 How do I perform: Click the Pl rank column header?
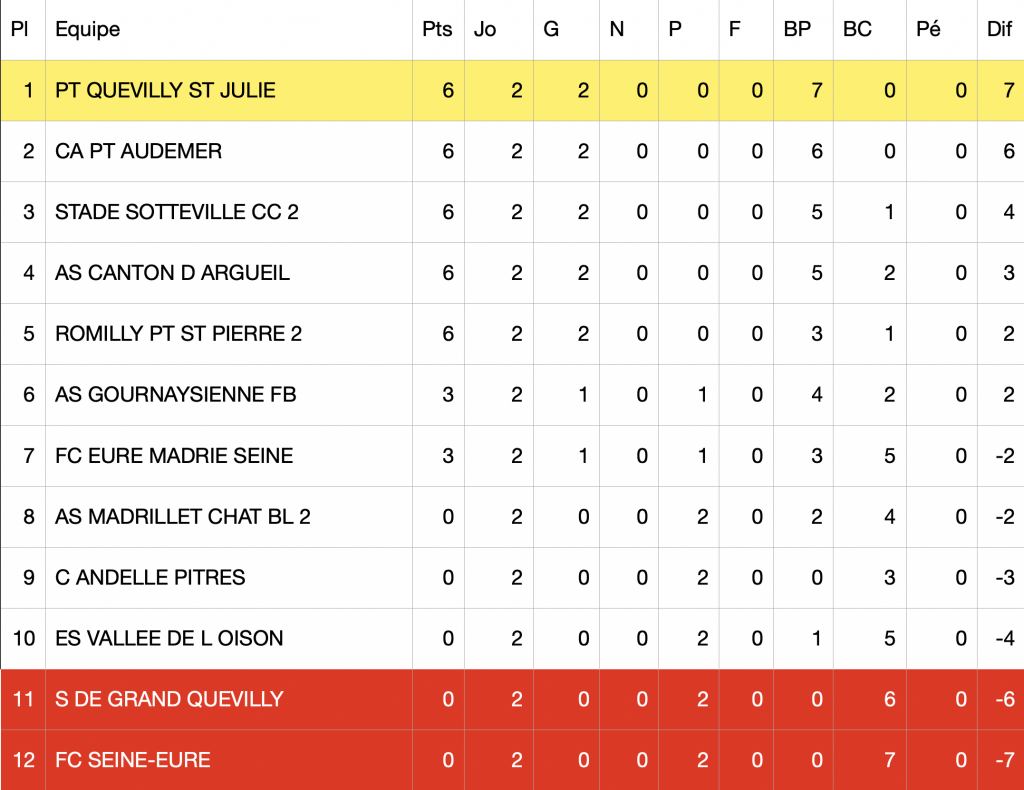20,29
